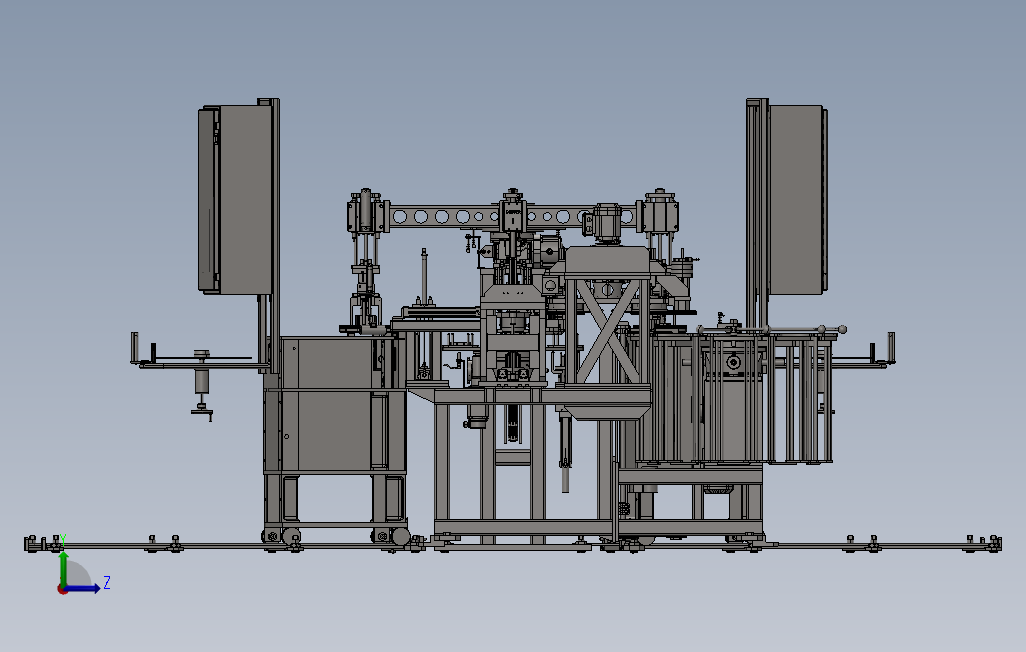1026x652 pixels.
Task: Select the left tall electrical cabinet panel
Action: click(x=236, y=199)
